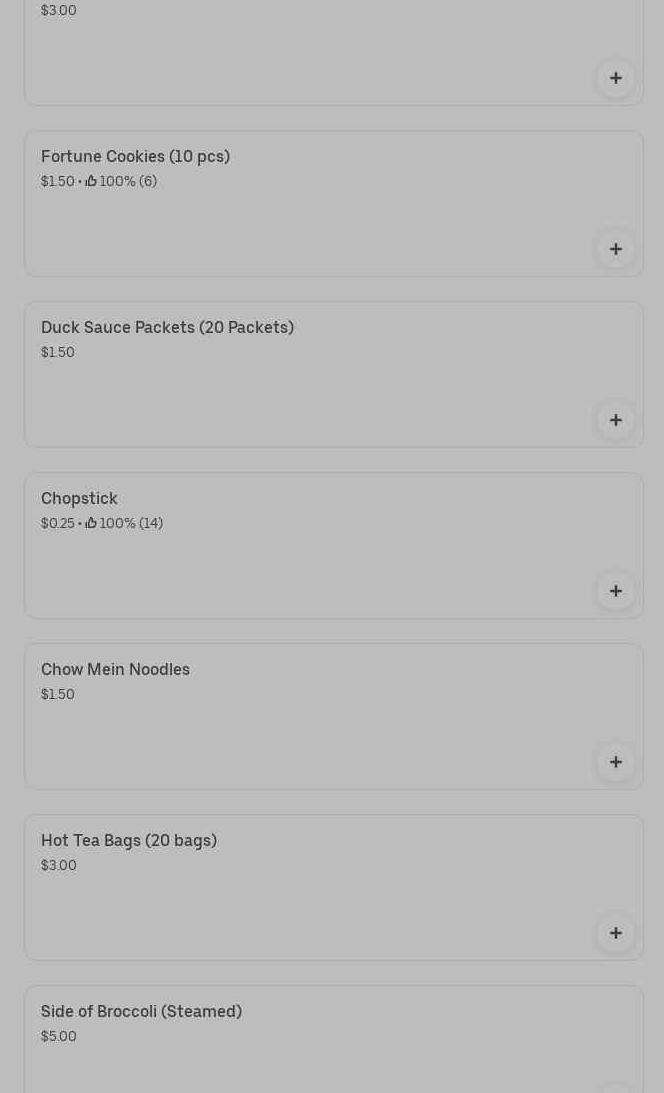Click the $1.50 price under Chow Mein Noodles
The height and width of the screenshot is (1093, 664).
58,694
